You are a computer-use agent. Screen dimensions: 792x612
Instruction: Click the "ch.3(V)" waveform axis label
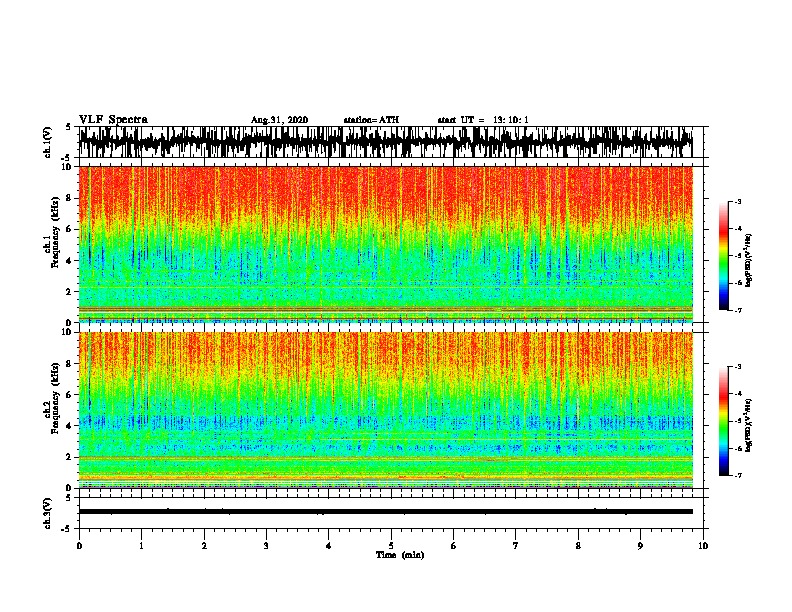pyautogui.click(x=47, y=513)
